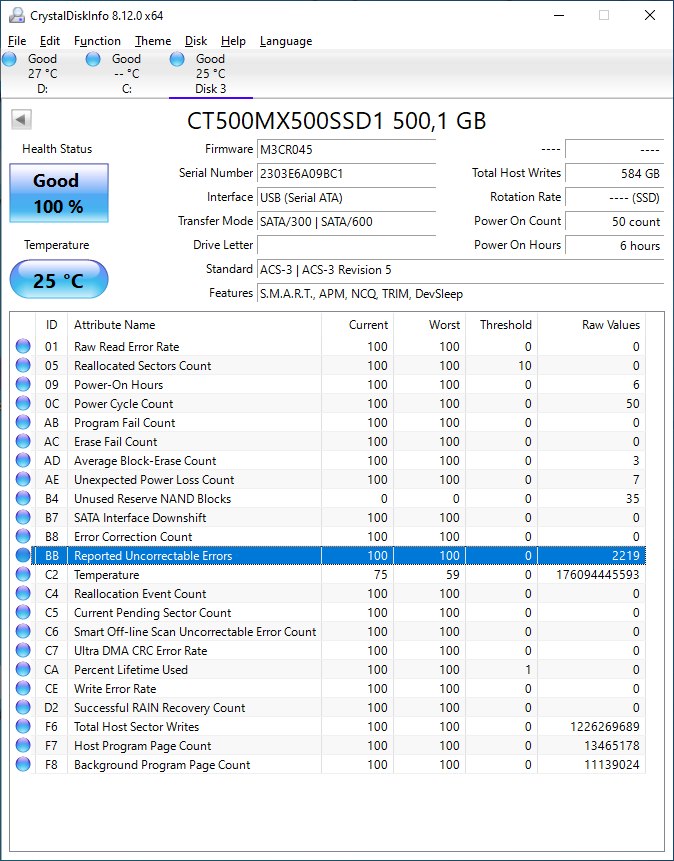Image resolution: width=674 pixels, height=861 pixels.
Task: Click the previous disk arrow button
Action: click(20, 120)
